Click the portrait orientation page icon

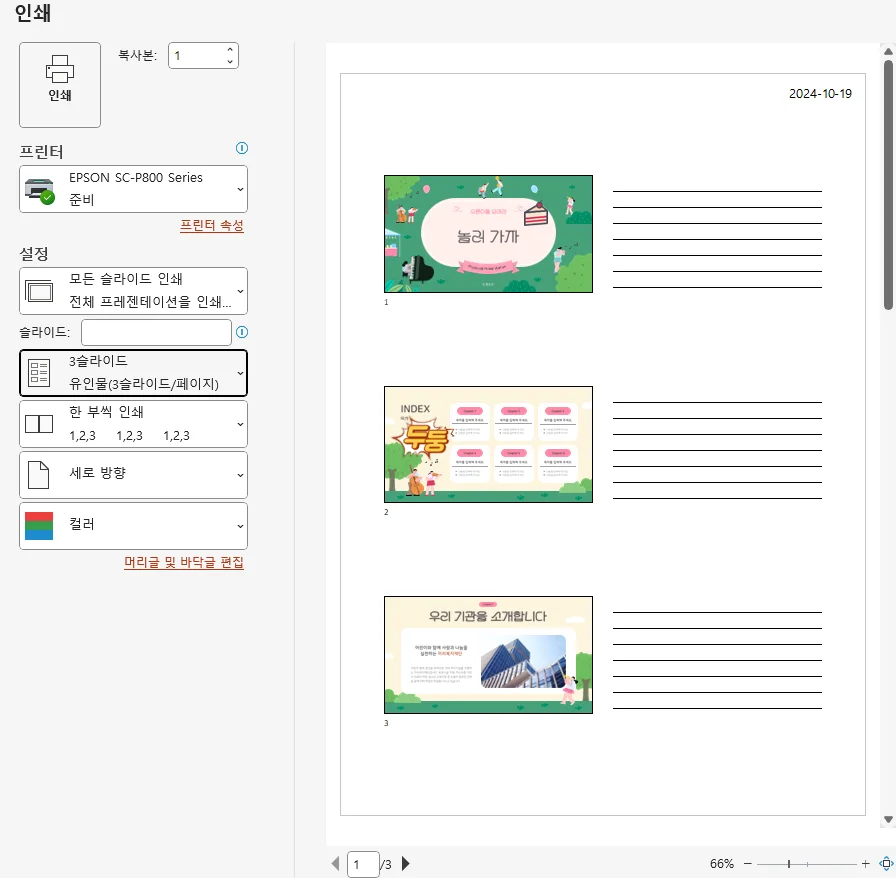pyautogui.click(x=38, y=474)
